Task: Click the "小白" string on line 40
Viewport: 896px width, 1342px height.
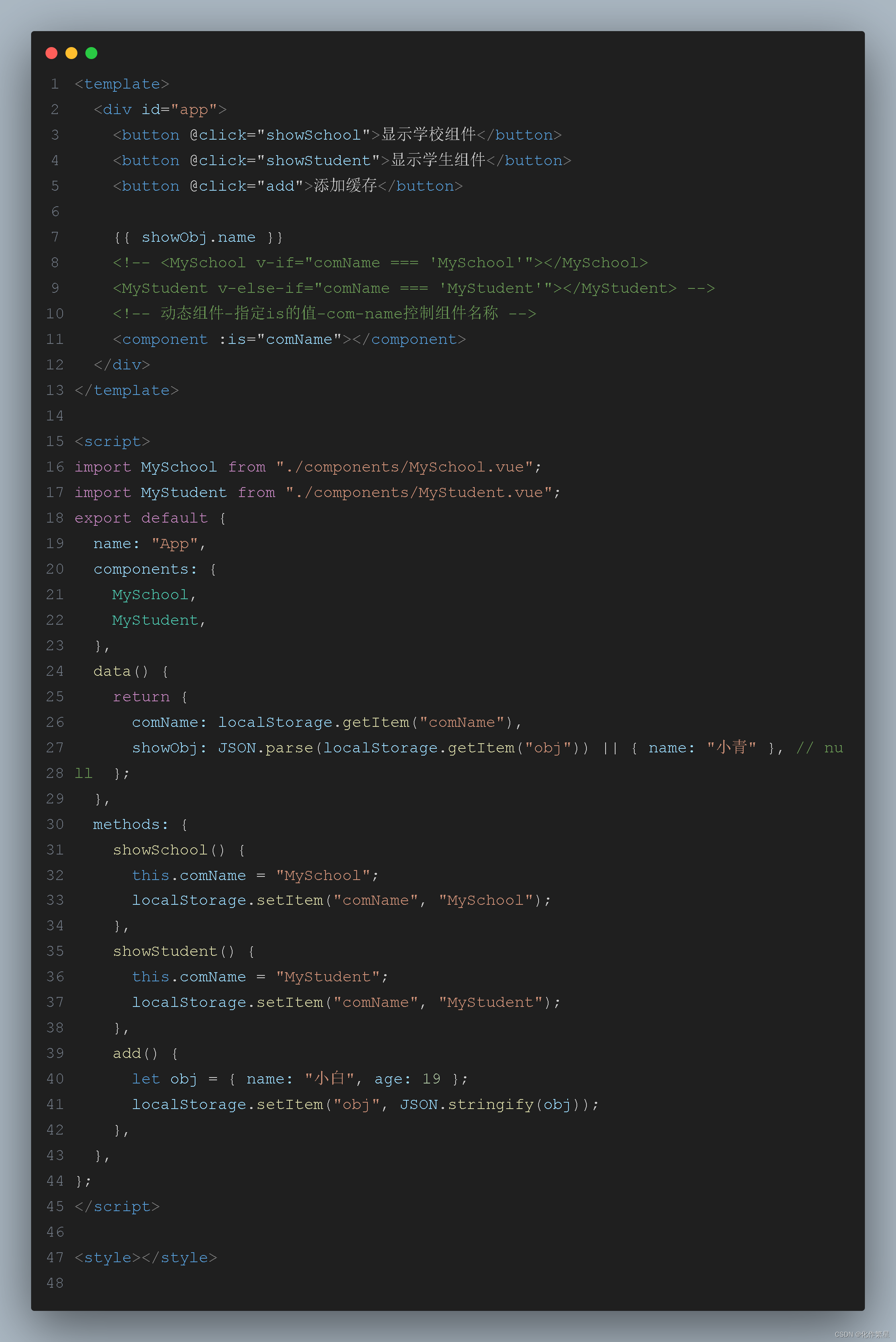Action: [x=330, y=1079]
